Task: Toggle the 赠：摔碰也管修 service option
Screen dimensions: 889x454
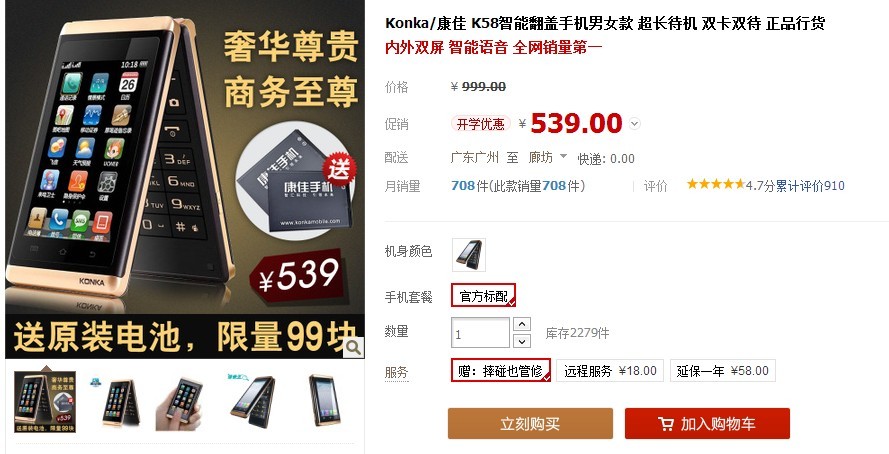Action: point(501,371)
